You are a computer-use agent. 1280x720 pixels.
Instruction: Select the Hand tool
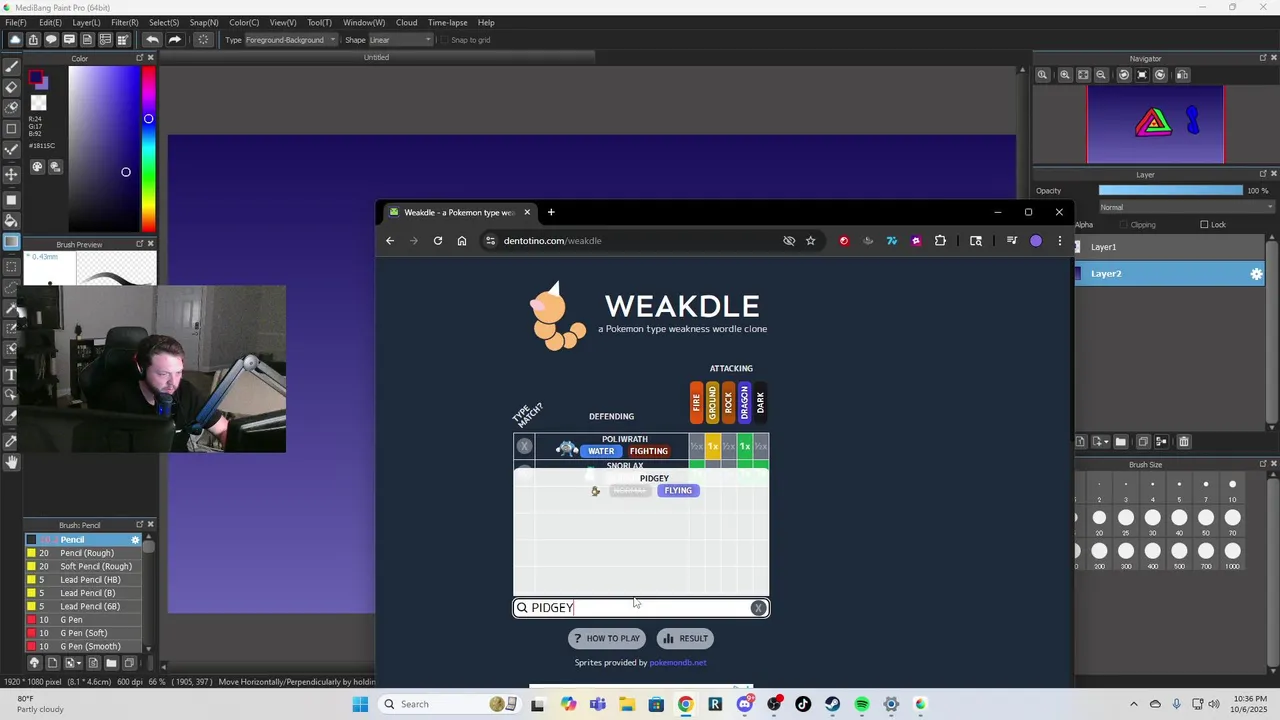11,462
